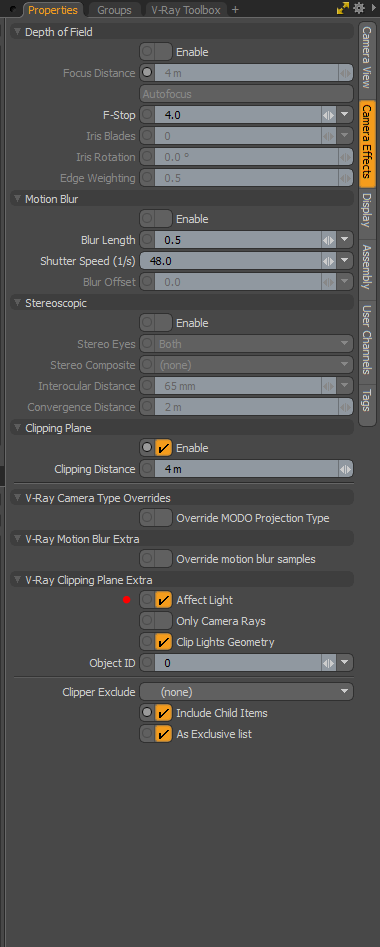This screenshot has height=947, width=380.
Task: Click the Blur Length slider arrows icon
Action: click(x=329, y=240)
